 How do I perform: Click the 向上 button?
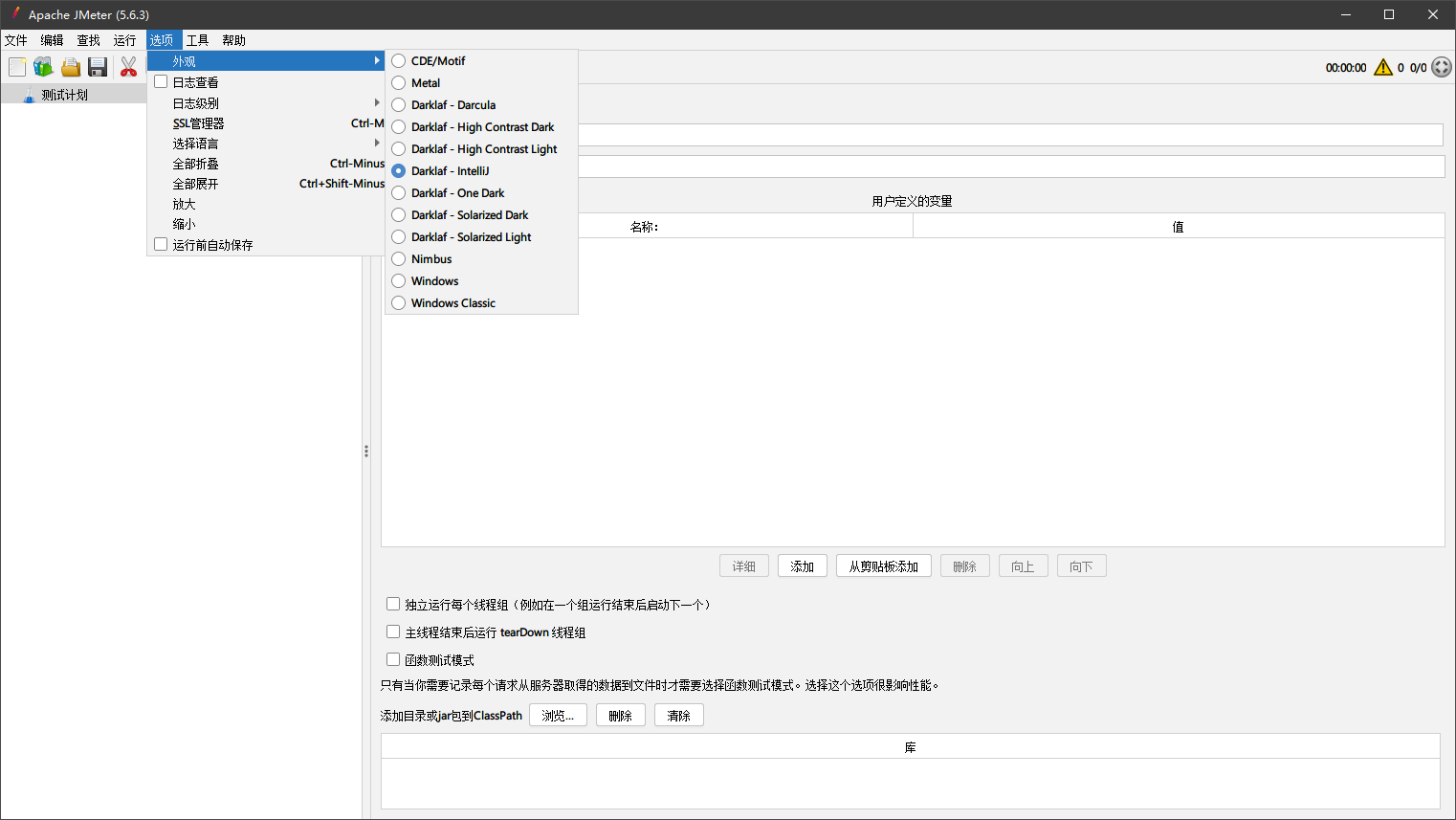1024,566
